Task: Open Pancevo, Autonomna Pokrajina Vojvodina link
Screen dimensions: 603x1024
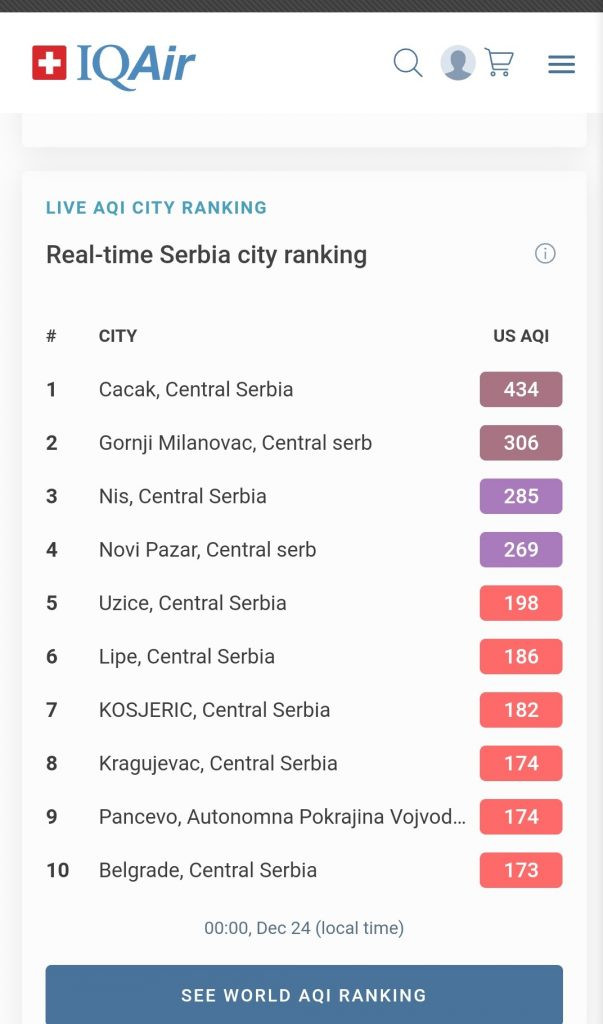Action: click(282, 817)
